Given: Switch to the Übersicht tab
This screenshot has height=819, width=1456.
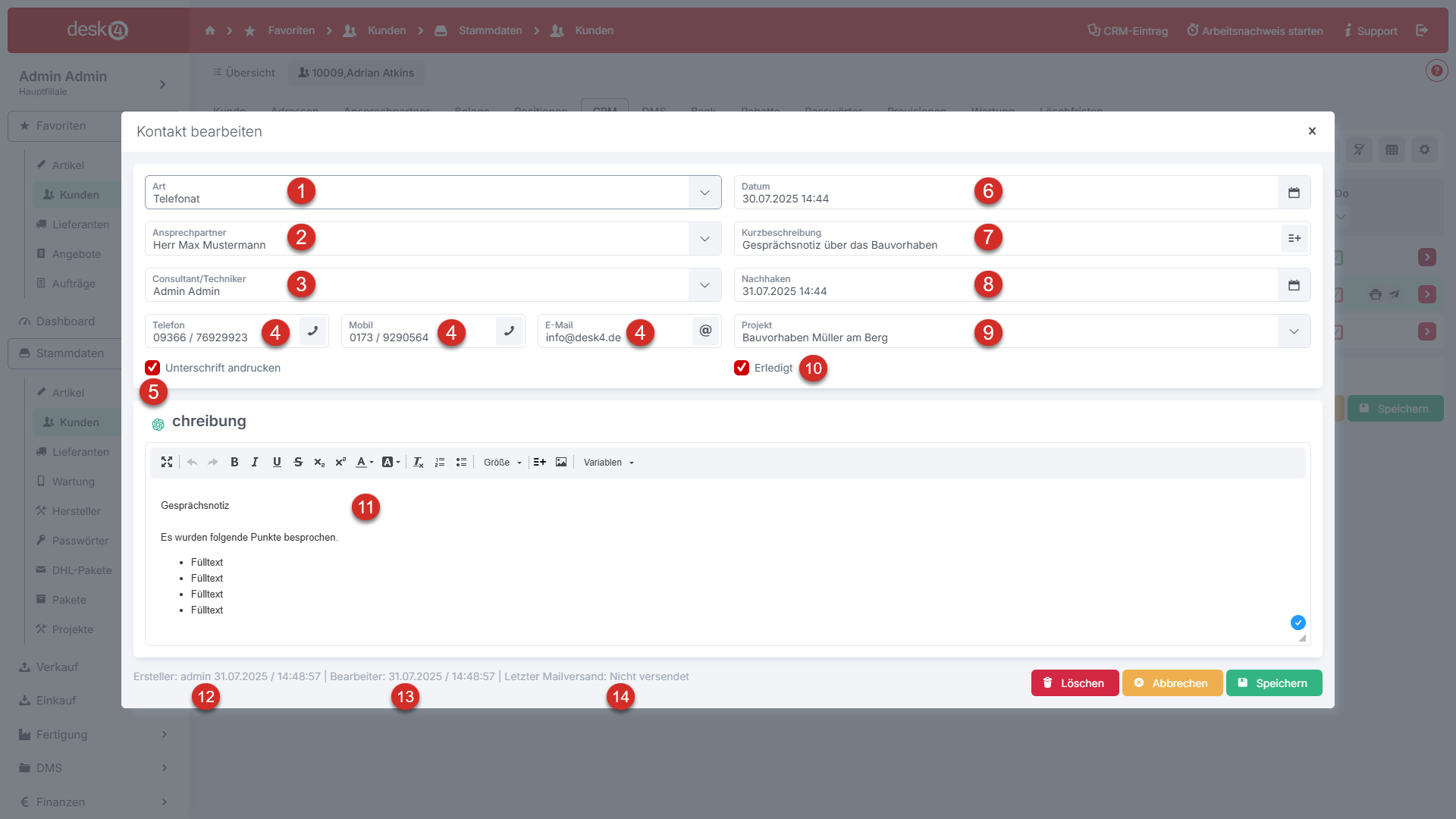Looking at the screenshot, I should (x=244, y=73).
